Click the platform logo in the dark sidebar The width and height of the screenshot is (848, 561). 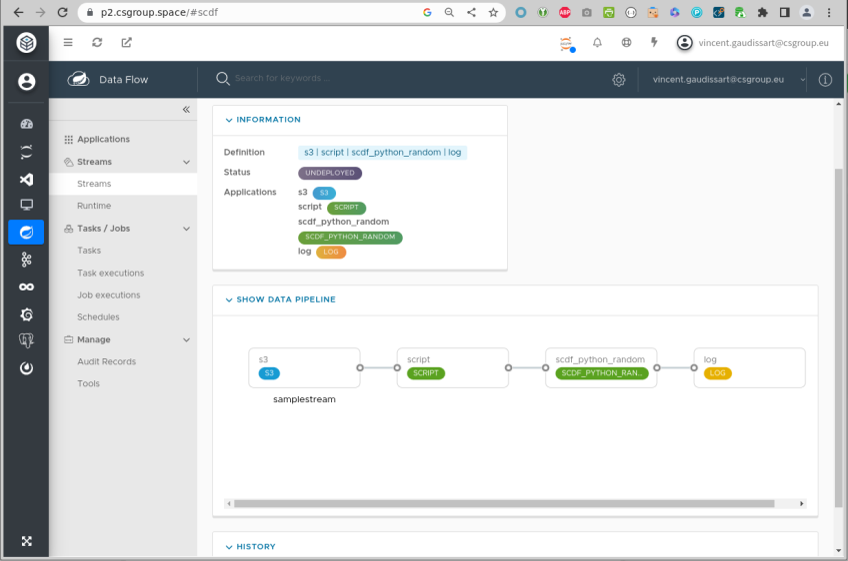tap(26, 43)
